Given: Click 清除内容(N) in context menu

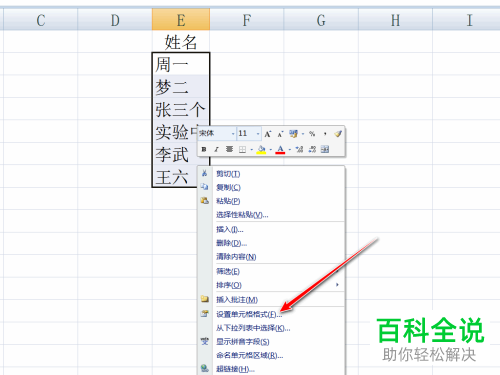Looking at the screenshot, I should click(x=271, y=257).
